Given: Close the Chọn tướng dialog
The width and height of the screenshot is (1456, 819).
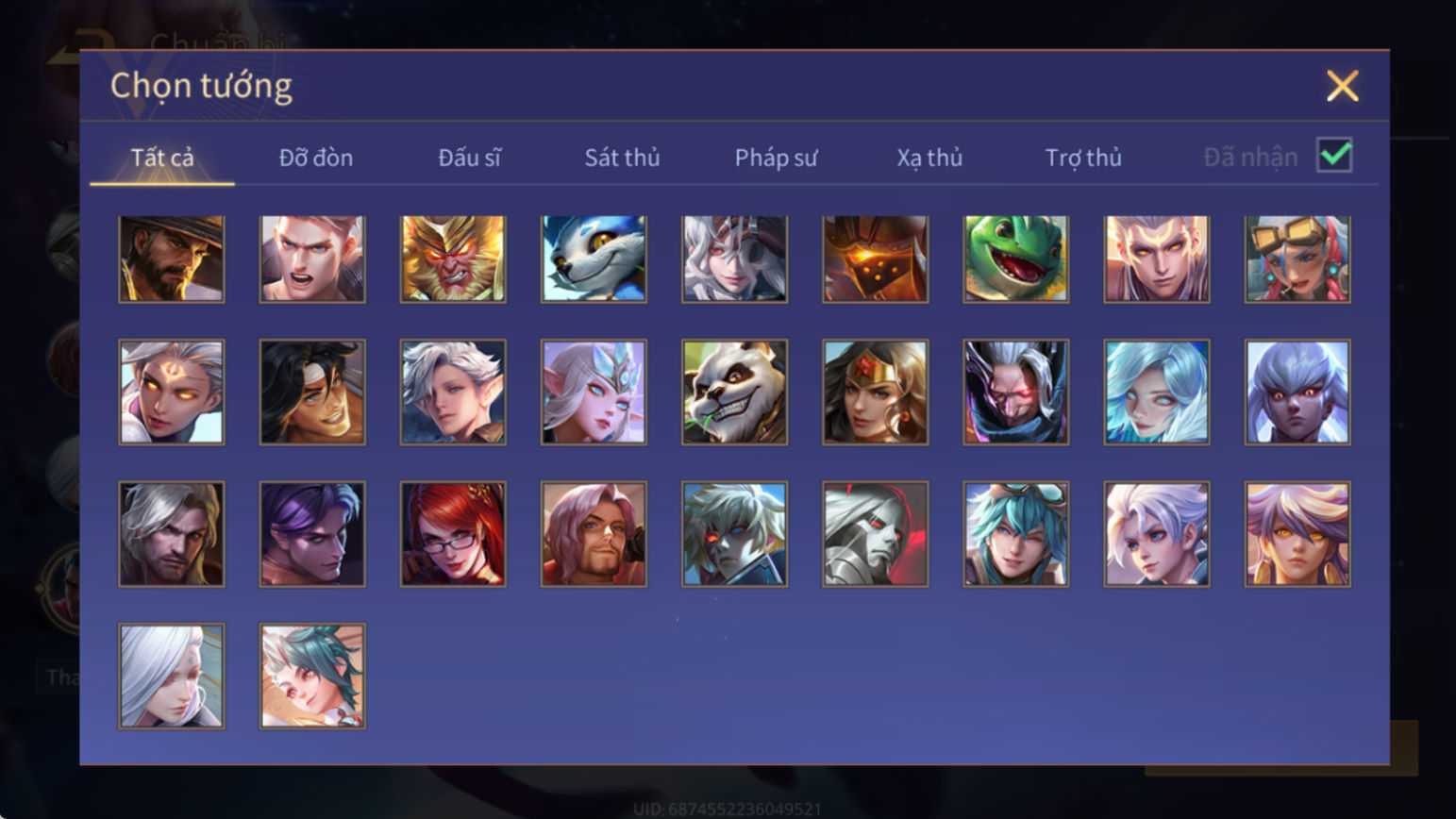Looking at the screenshot, I should pos(1342,86).
